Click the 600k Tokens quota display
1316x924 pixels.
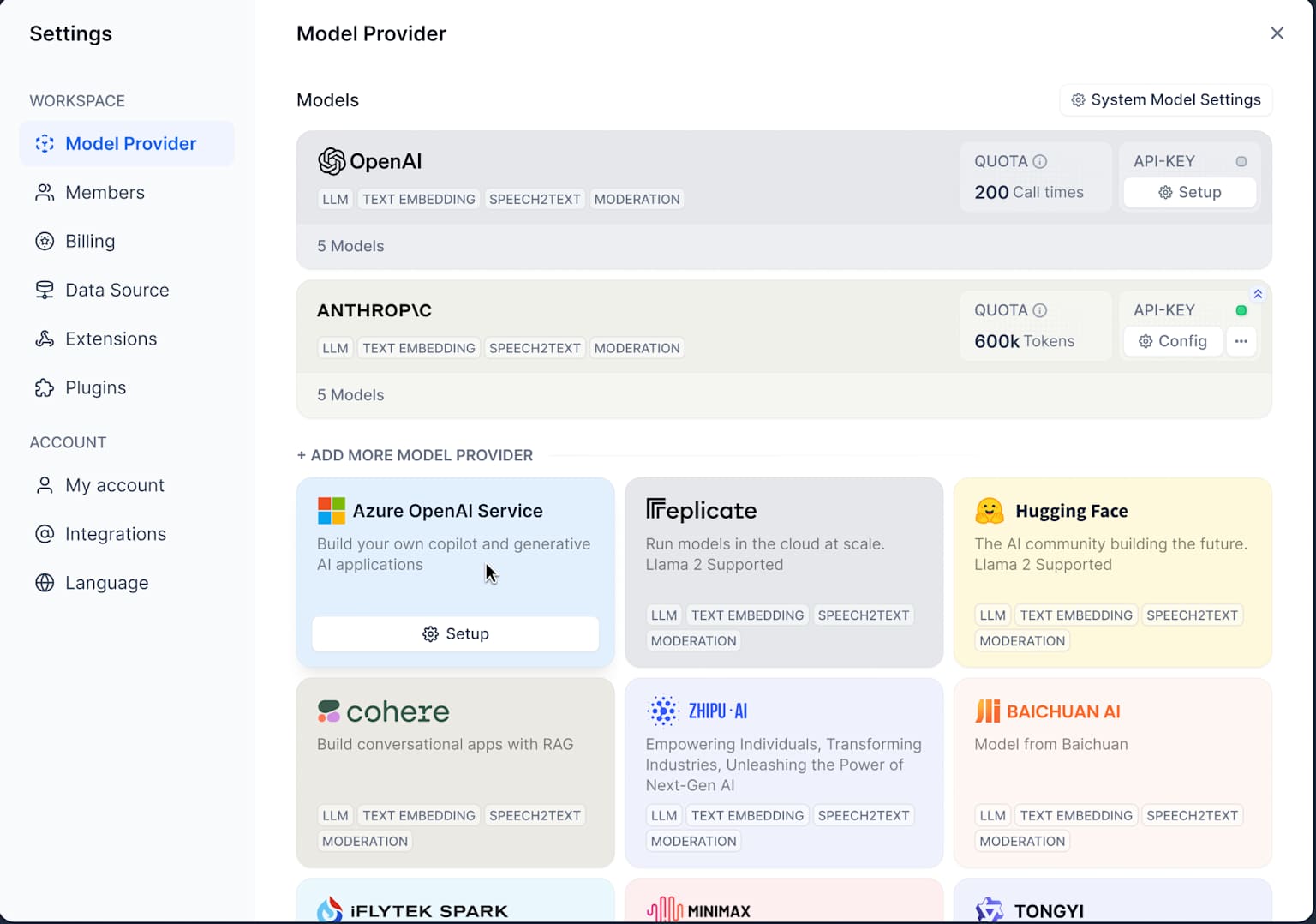pos(1024,340)
